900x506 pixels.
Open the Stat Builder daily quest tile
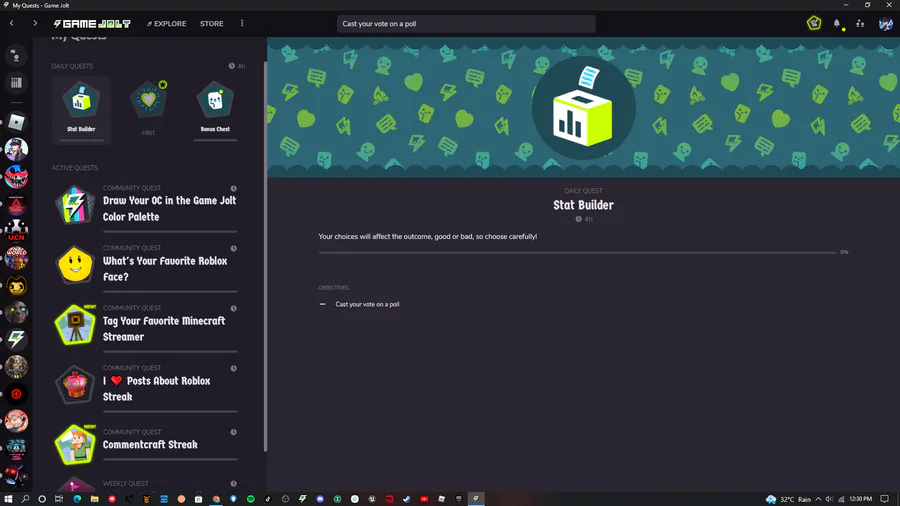coord(81,109)
